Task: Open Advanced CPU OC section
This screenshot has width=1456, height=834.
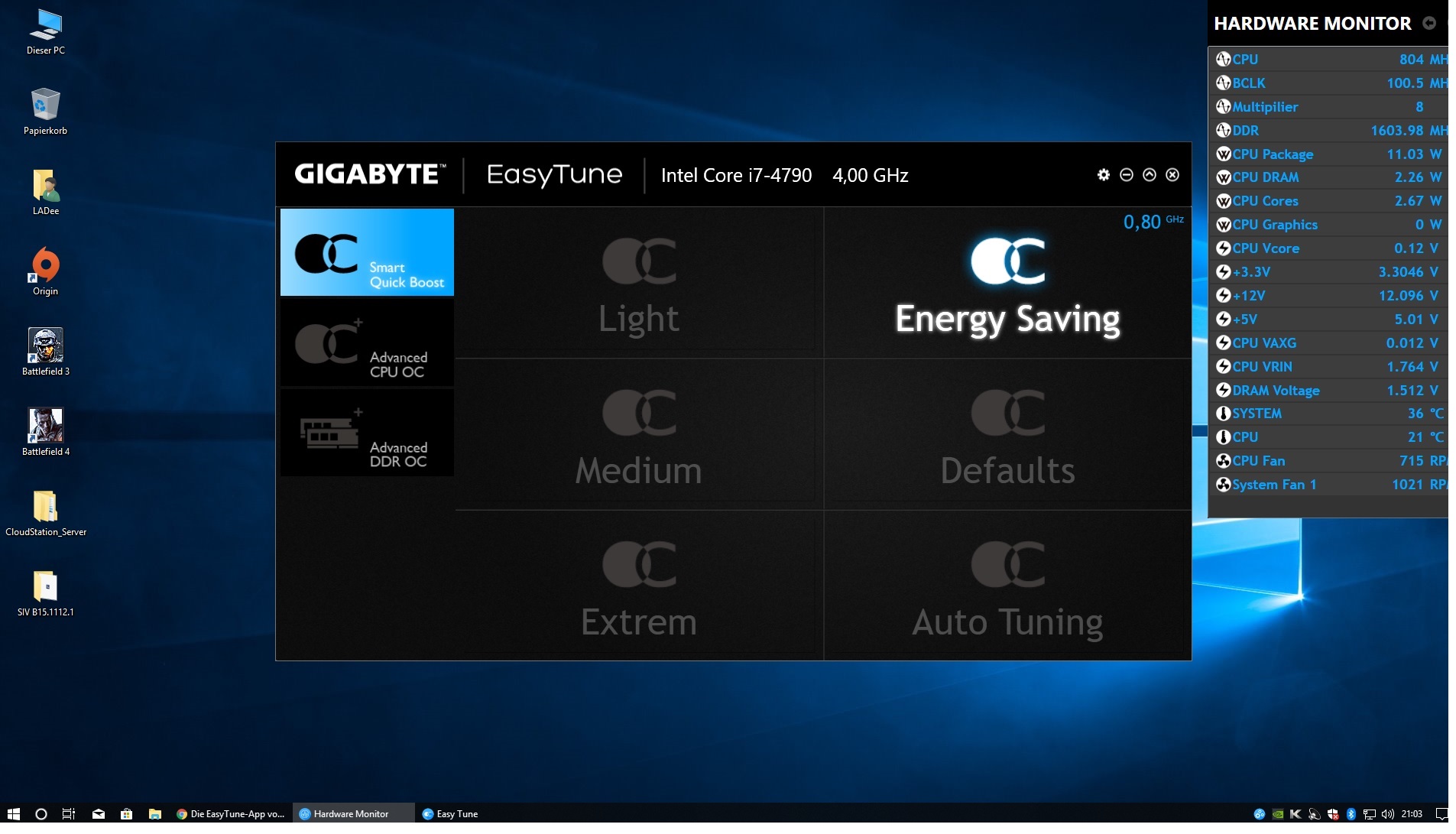Action: point(367,342)
